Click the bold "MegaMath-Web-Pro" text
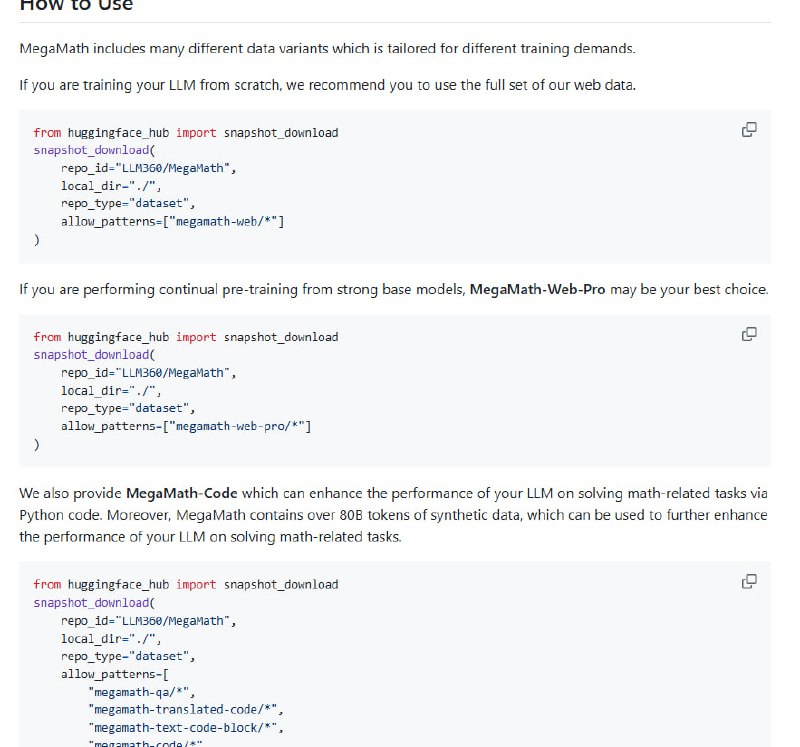The width and height of the screenshot is (800, 747). 537,290
